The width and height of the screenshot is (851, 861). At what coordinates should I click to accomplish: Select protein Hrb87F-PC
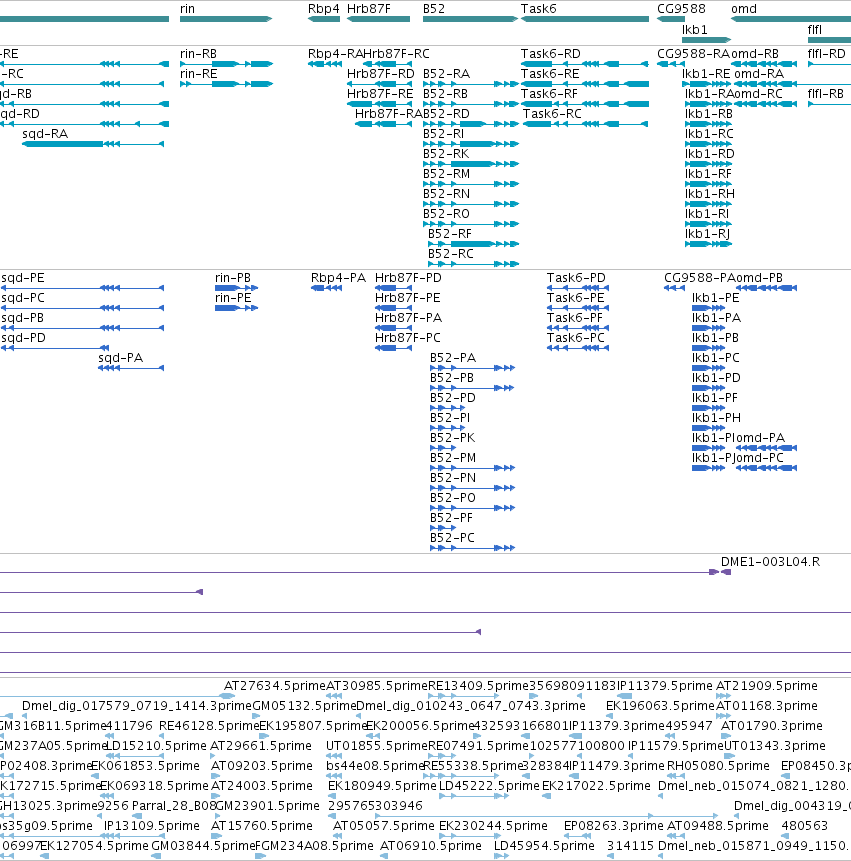coord(393,348)
